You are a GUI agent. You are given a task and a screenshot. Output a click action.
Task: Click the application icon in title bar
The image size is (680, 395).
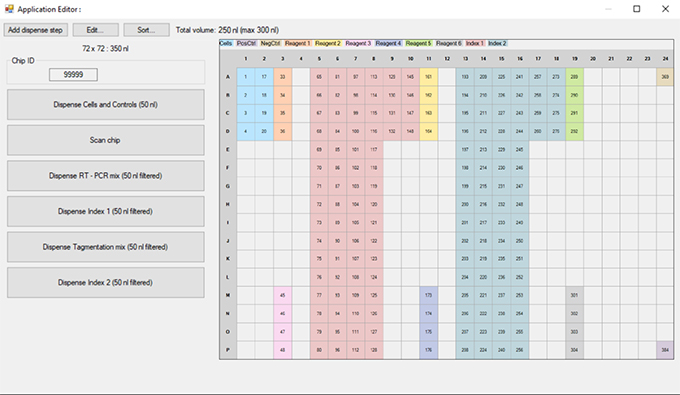click(9, 9)
